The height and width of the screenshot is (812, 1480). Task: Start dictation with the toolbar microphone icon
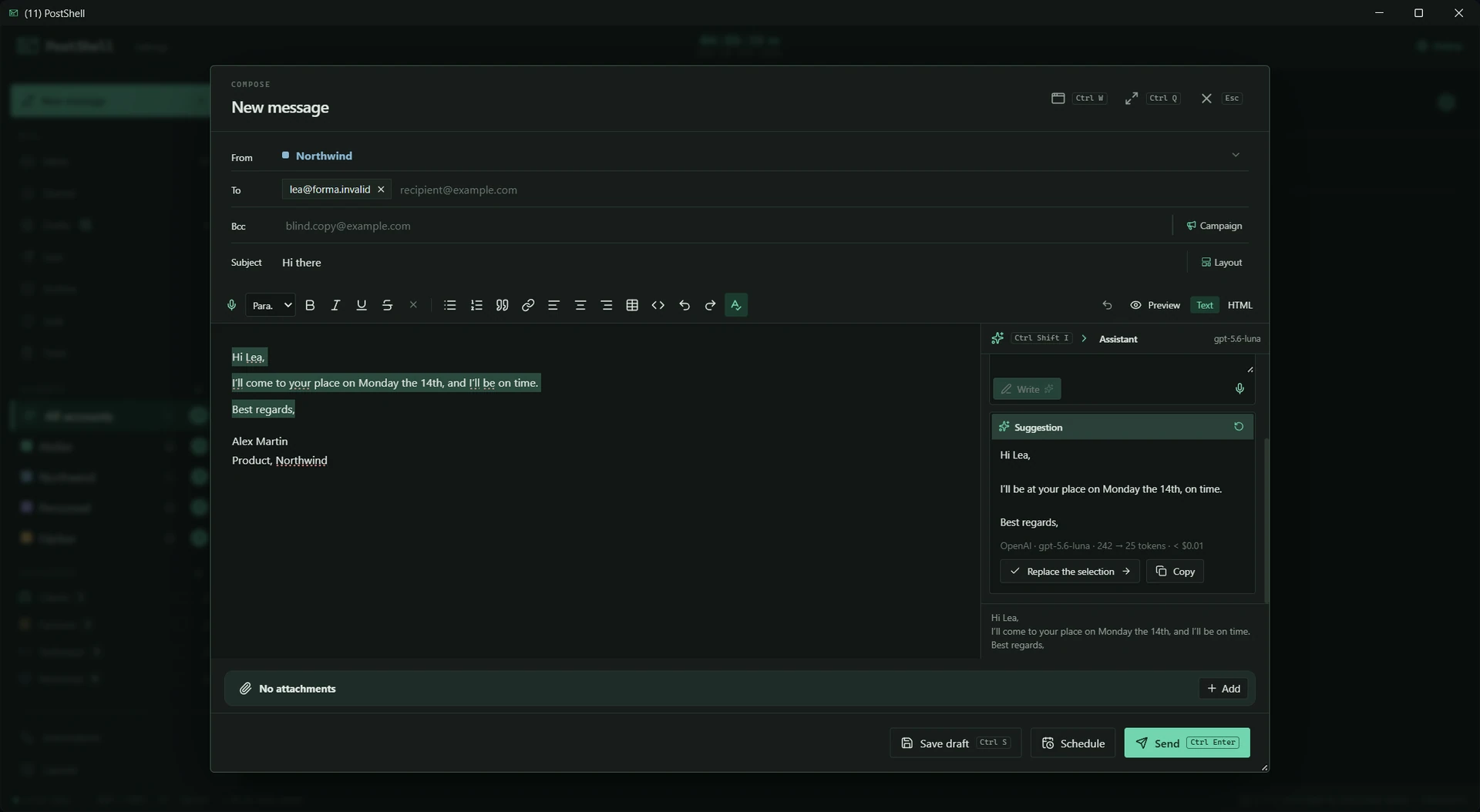pyautogui.click(x=231, y=305)
